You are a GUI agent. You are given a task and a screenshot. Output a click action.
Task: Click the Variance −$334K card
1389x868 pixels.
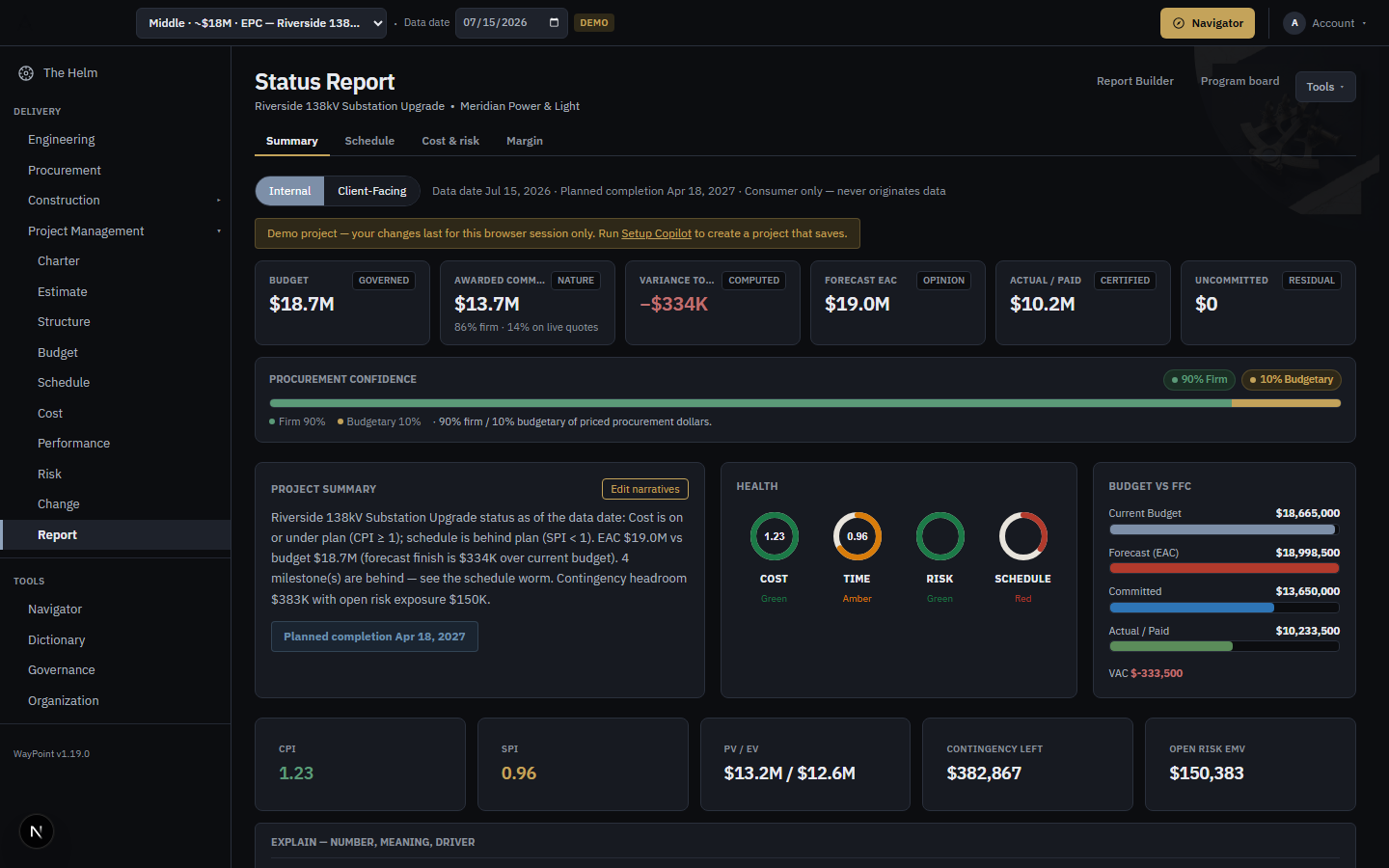tap(713, 303)
